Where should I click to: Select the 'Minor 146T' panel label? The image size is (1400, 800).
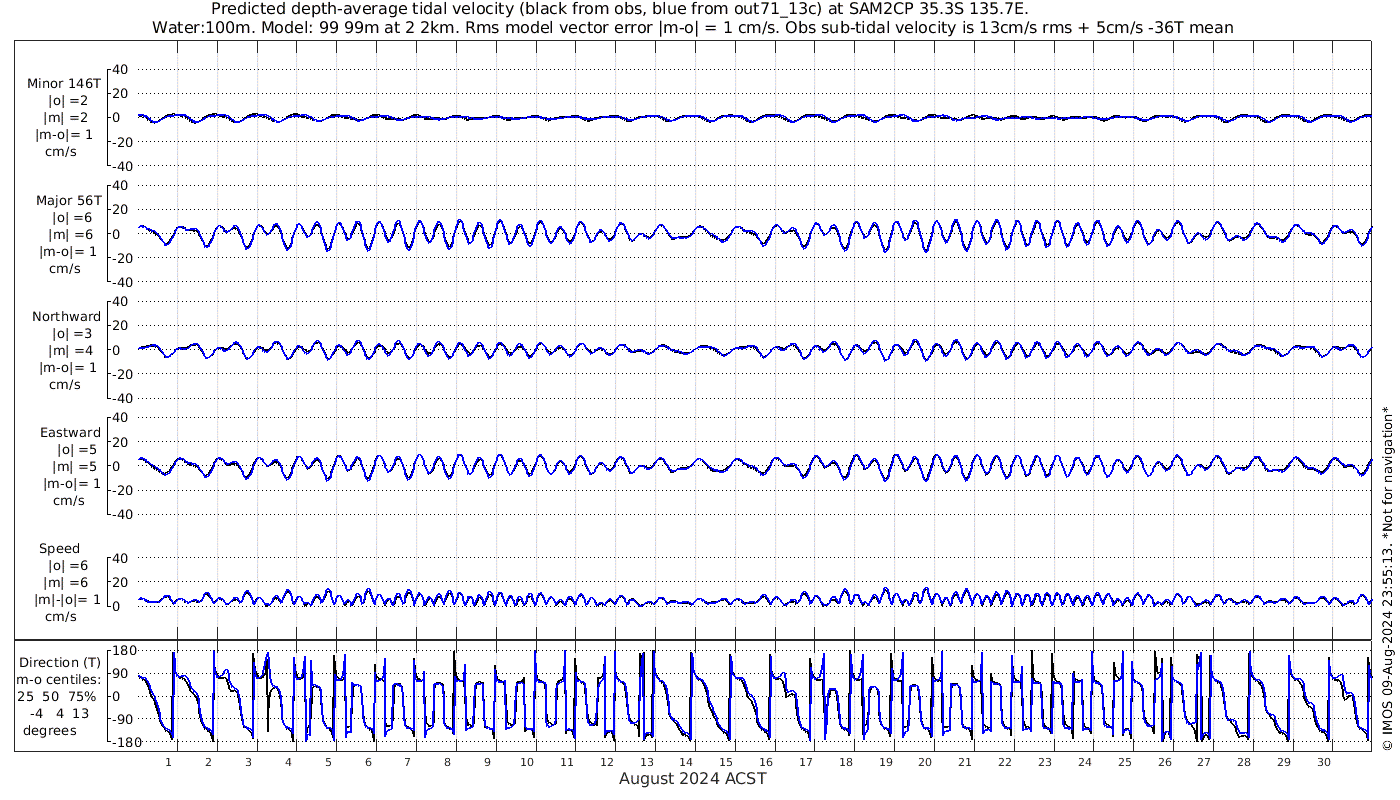tap(64, 83)
